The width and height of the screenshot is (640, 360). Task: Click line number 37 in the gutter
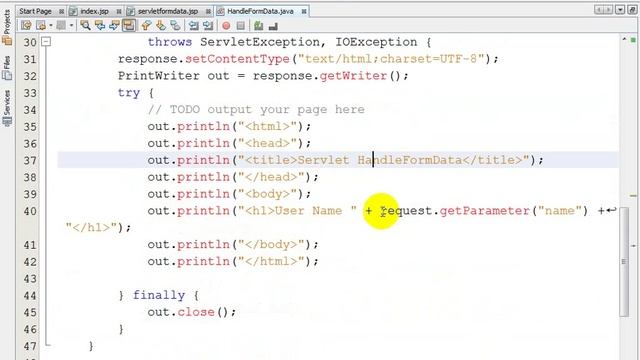pos(30,160)
